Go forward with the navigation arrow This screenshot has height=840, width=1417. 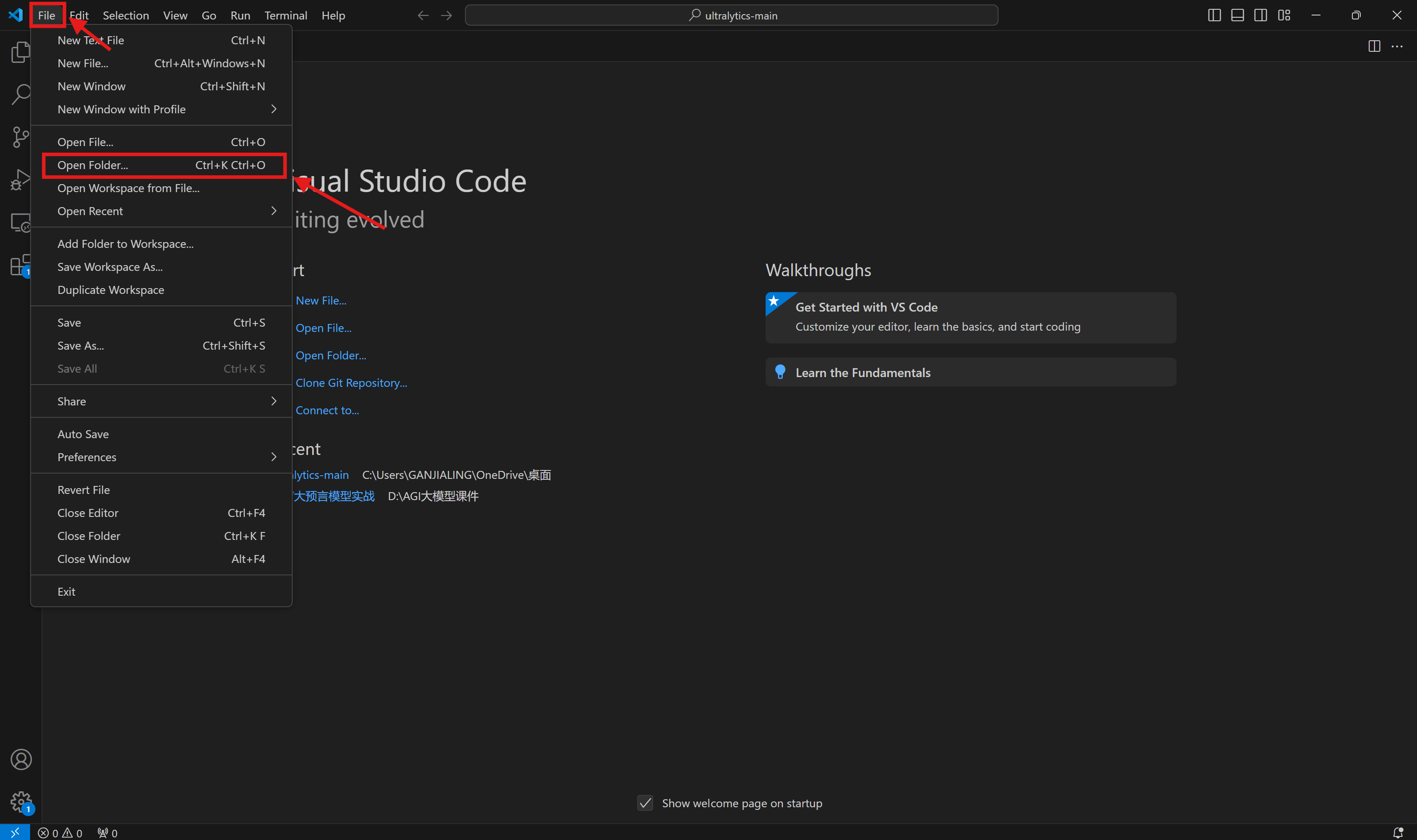coord(446,15)
